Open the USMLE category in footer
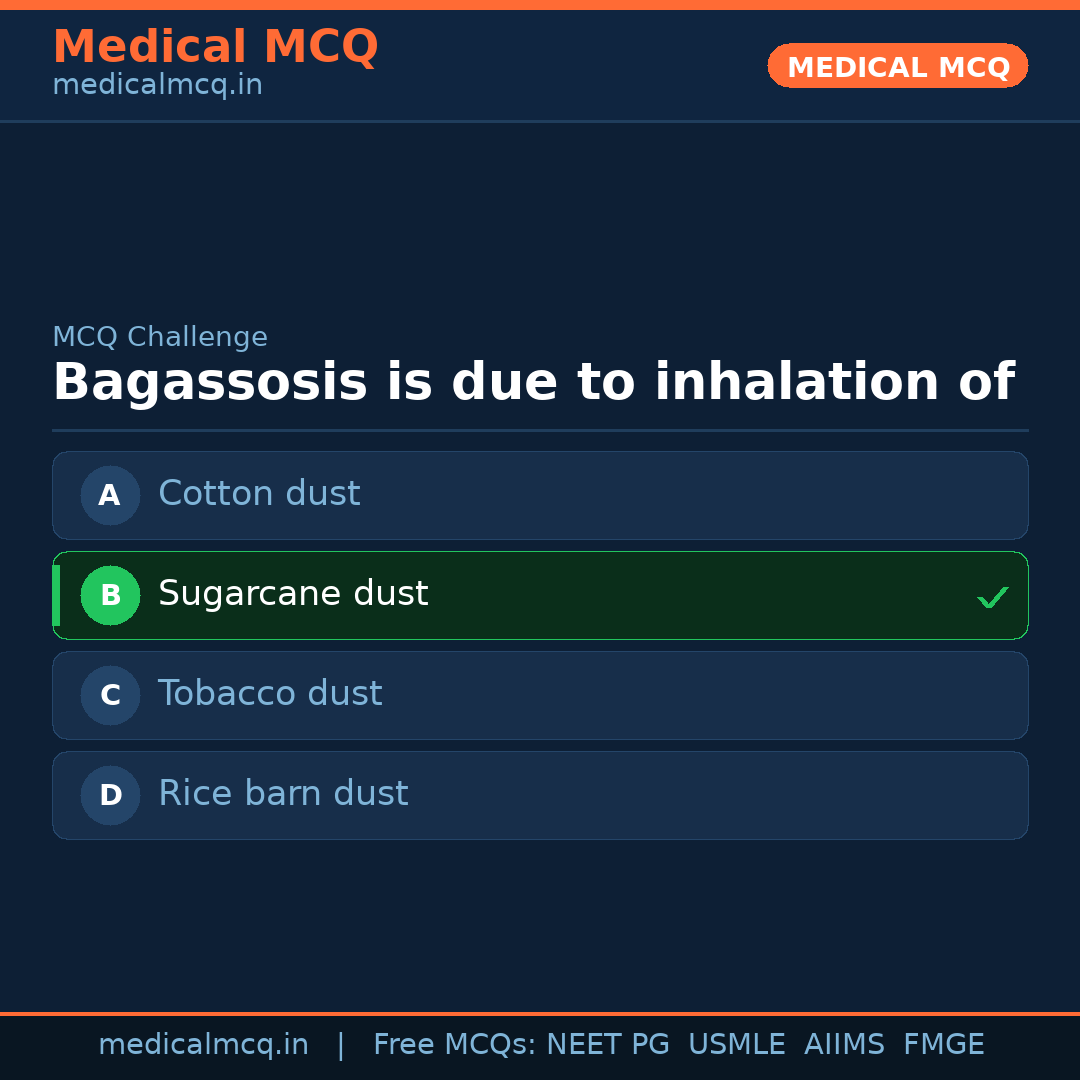Image resolution: width=1080 pixels, height=1080 pixels. pyautogui.click(x=737, y=1043)
